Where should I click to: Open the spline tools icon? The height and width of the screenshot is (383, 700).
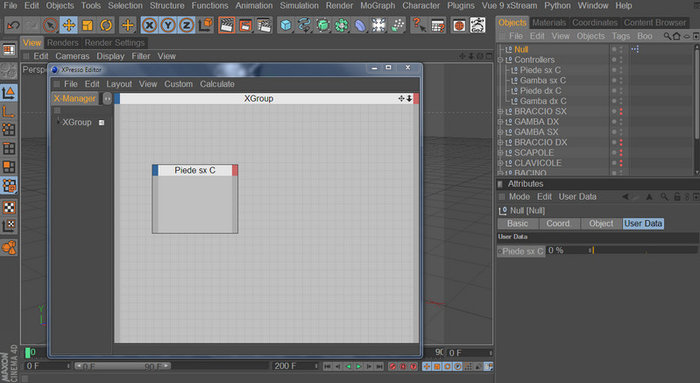click(304, 25)
